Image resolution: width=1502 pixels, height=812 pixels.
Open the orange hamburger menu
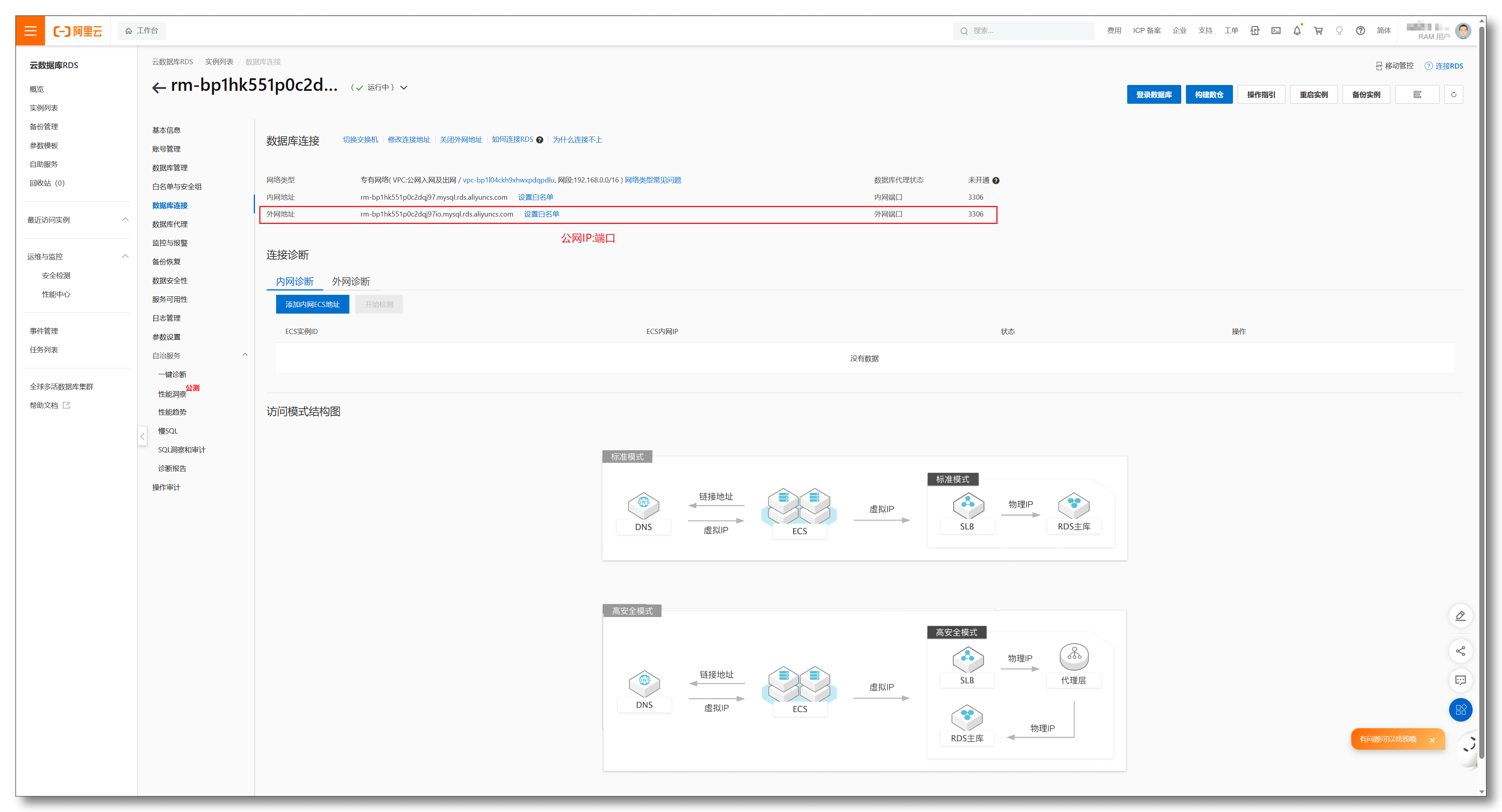(x=30, y=30)
